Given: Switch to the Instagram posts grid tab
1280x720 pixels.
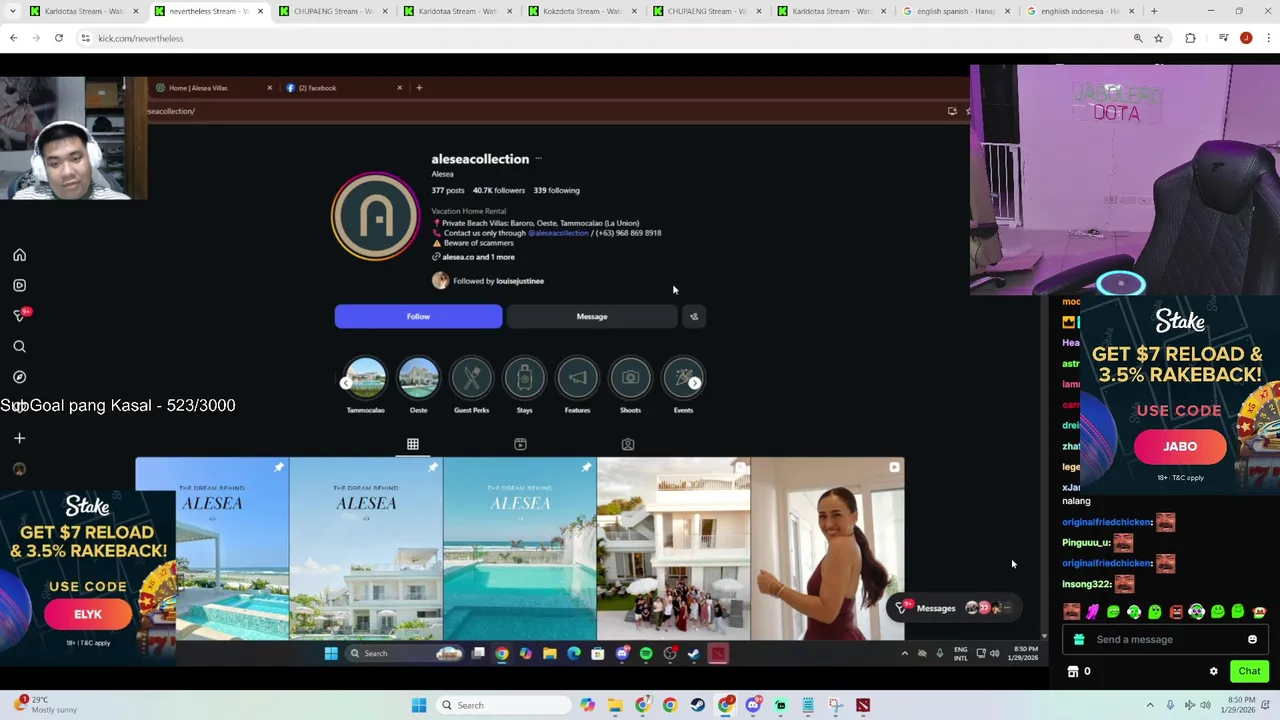Looking at the screenshot, I should click(413, 444).
